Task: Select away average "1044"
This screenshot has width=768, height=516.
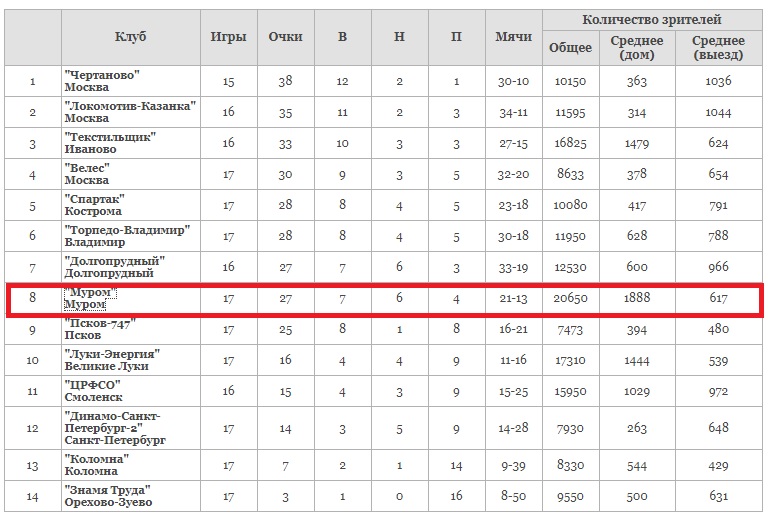Action: (719, 113)
